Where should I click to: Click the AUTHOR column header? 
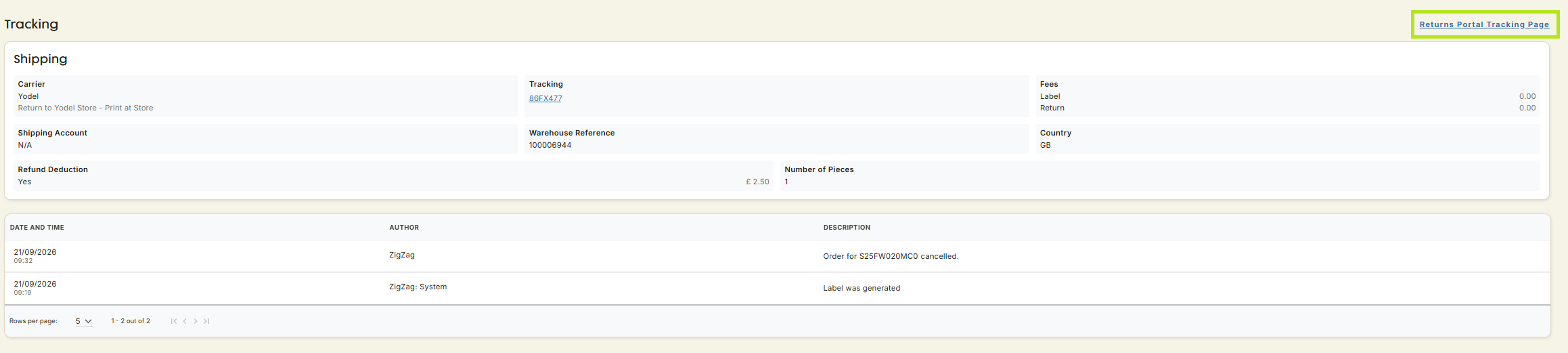[x=404, y=228]
